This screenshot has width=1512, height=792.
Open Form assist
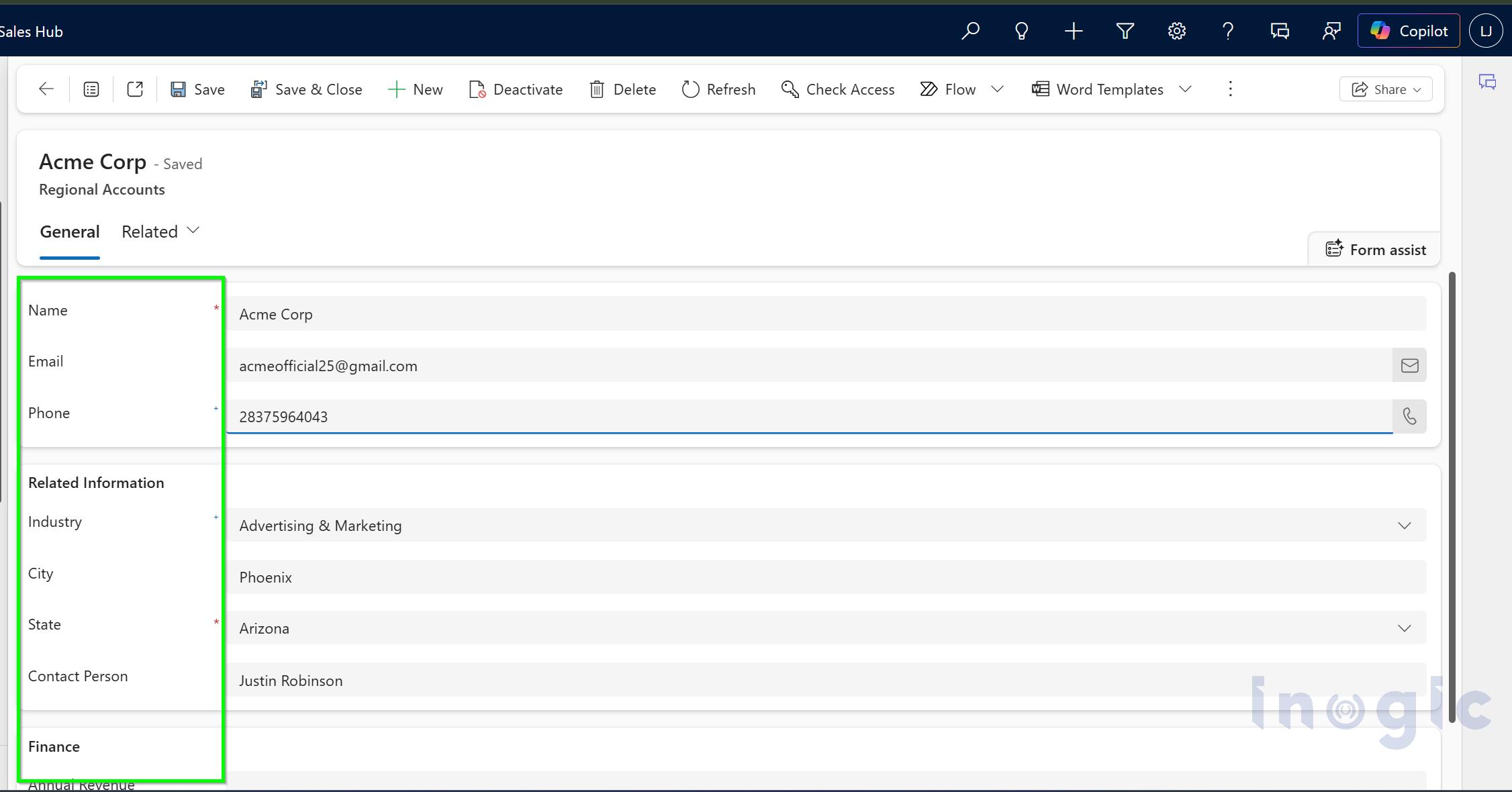1375,250
